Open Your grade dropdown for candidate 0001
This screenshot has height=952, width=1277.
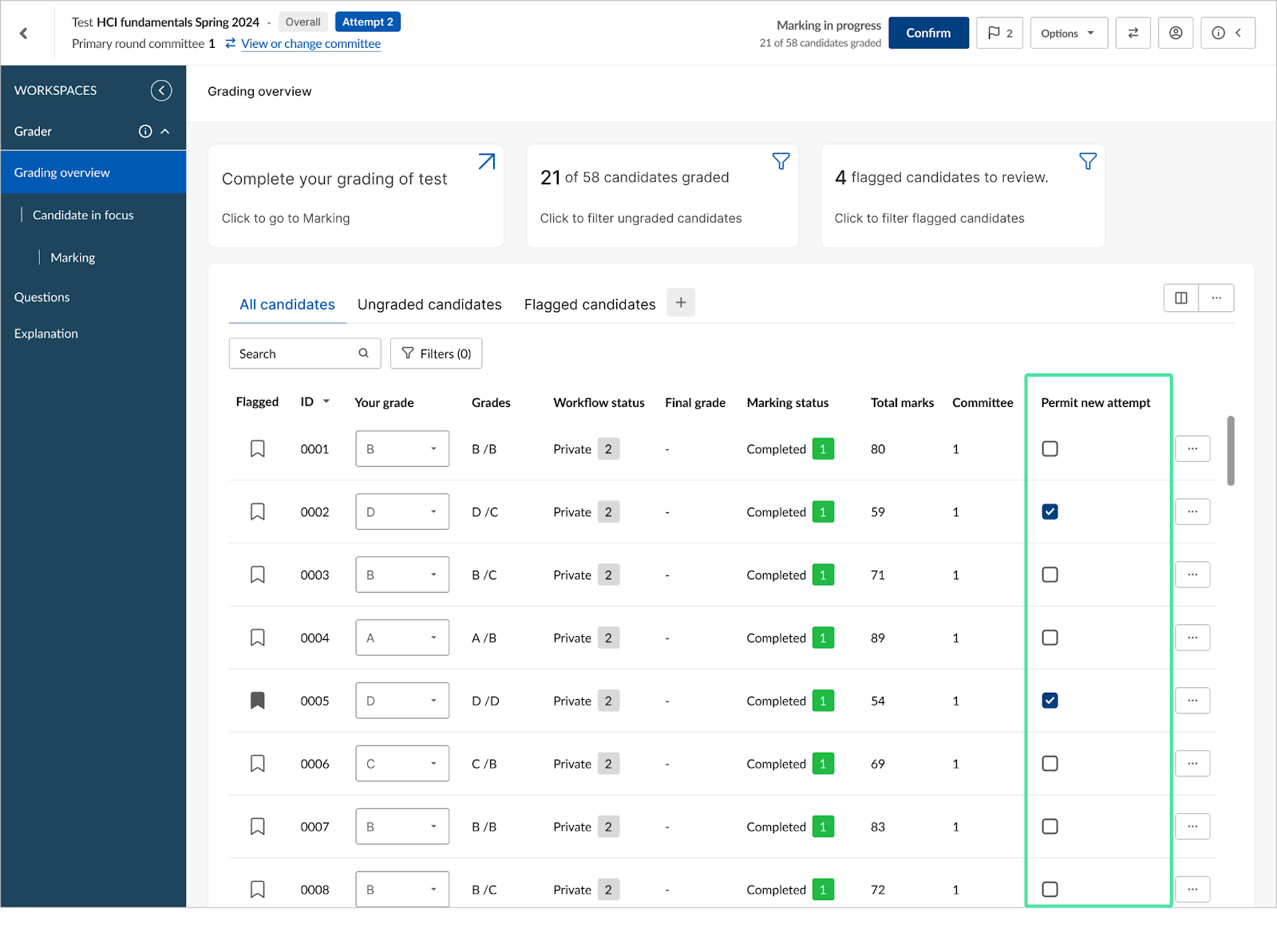tap(402, 448)
